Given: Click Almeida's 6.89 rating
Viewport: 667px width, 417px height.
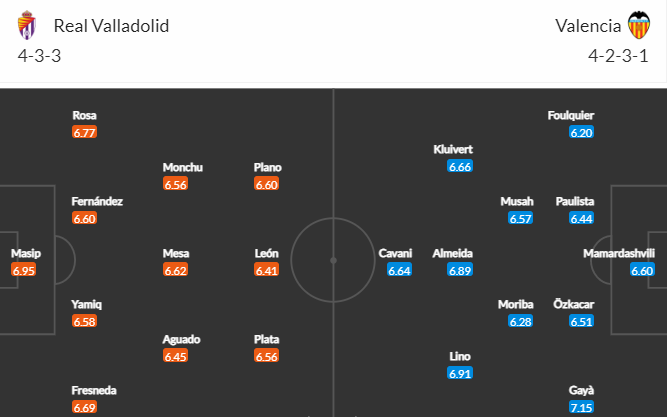Looking at the screenshot, I should [x=460, y=270].
